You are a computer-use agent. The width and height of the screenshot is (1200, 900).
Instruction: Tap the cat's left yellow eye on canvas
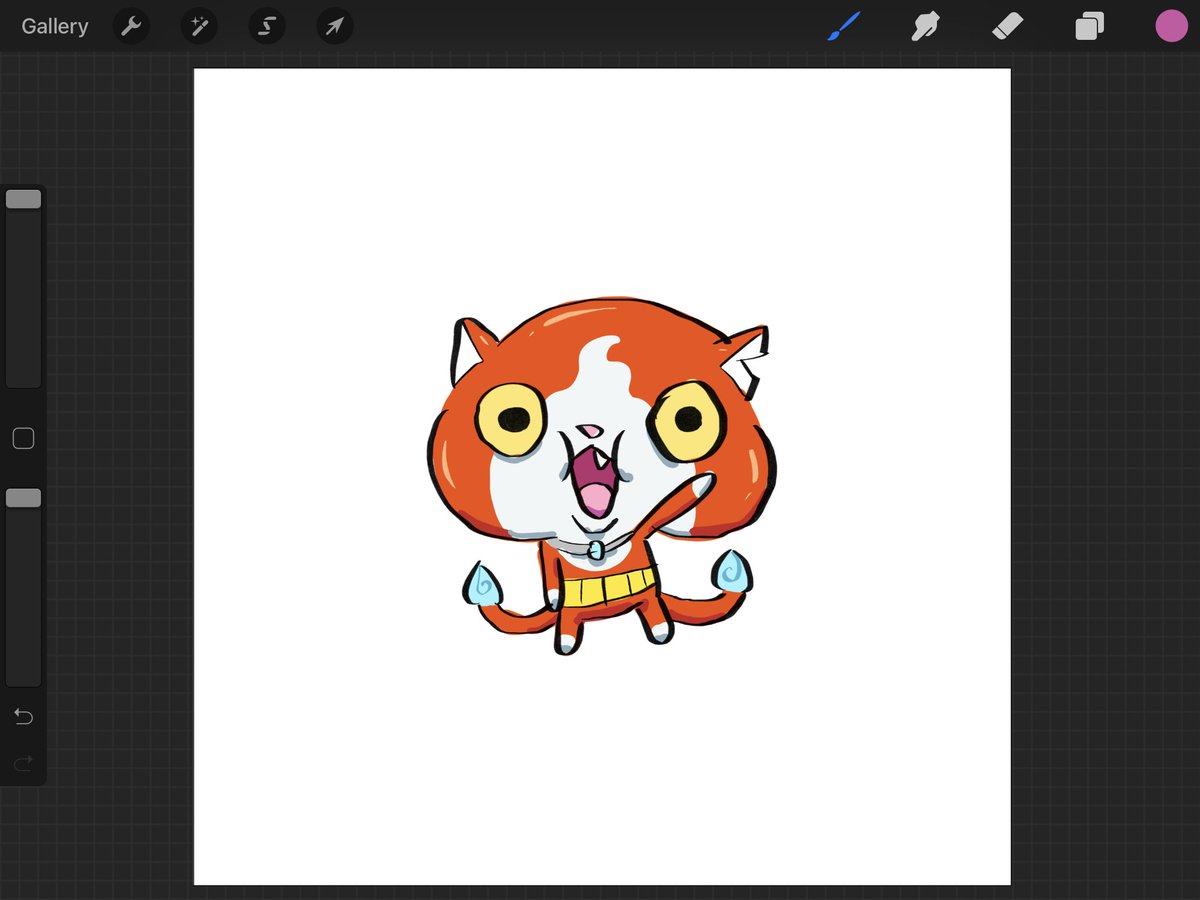click(x=511, y=418)
